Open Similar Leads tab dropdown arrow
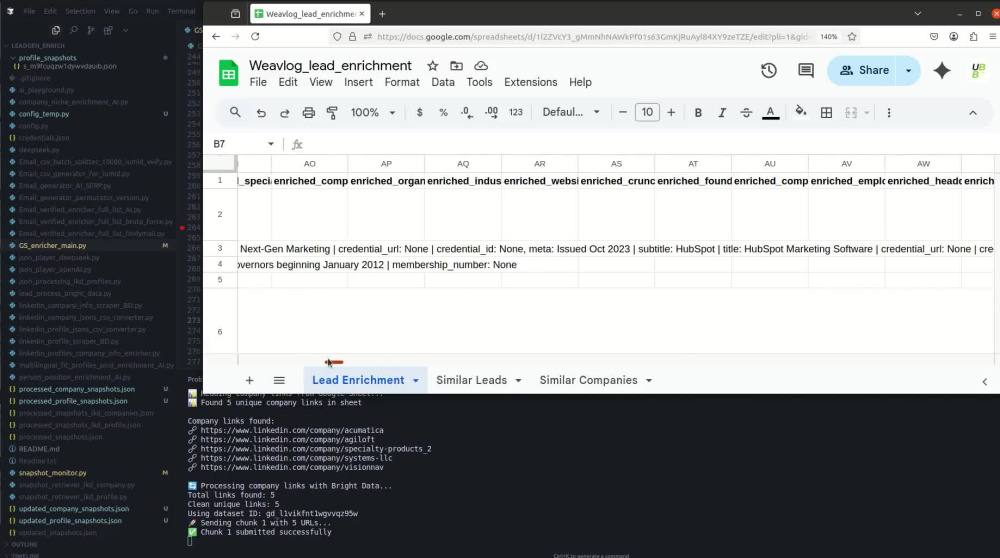This screenshot has width=1000, height=558. [518, 381]
